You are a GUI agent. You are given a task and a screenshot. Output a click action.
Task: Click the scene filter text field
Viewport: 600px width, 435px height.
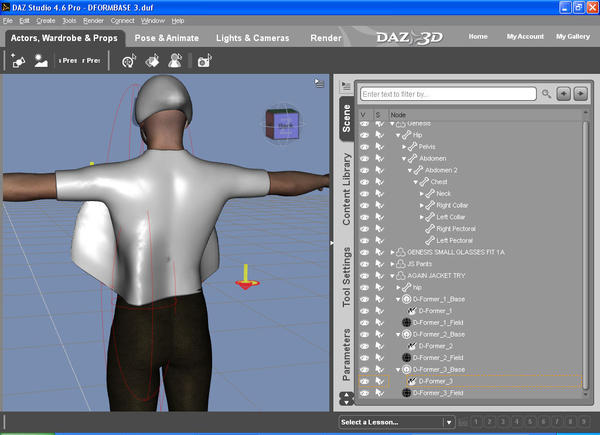click(x=448, y=94)
